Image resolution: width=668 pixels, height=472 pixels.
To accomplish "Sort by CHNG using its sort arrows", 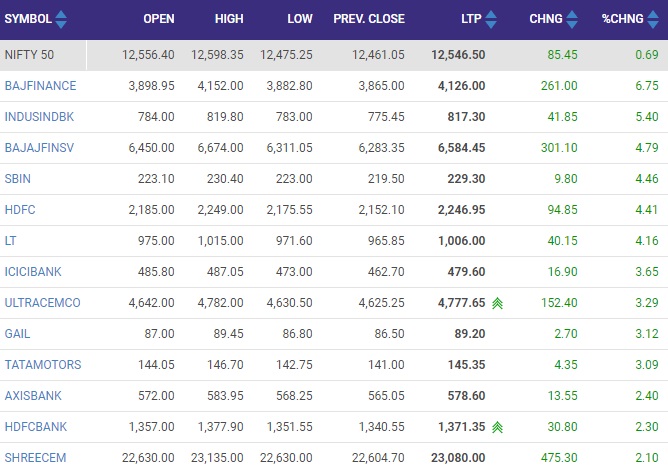I will (572, 19).
